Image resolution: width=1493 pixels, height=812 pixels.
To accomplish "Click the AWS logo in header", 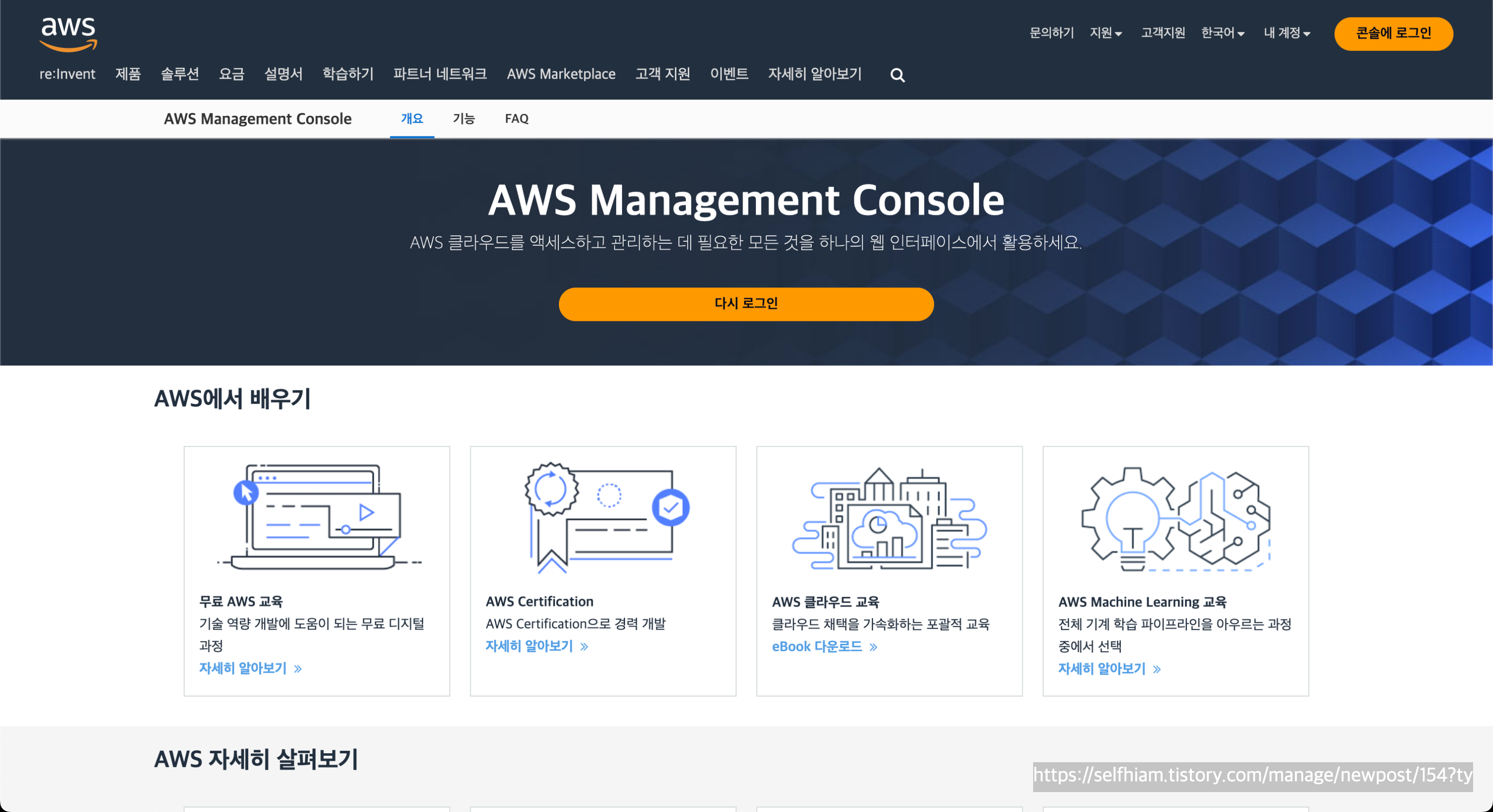I will [x=68, y=34].
